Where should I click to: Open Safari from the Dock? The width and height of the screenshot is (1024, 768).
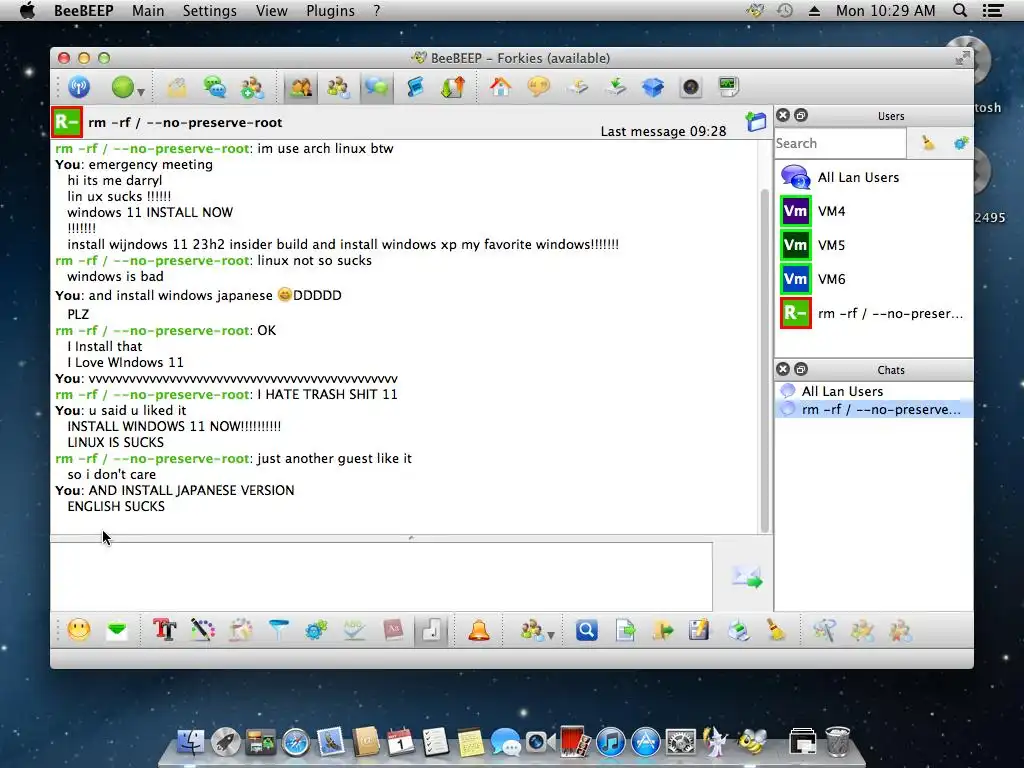click(x=295, y=743)
